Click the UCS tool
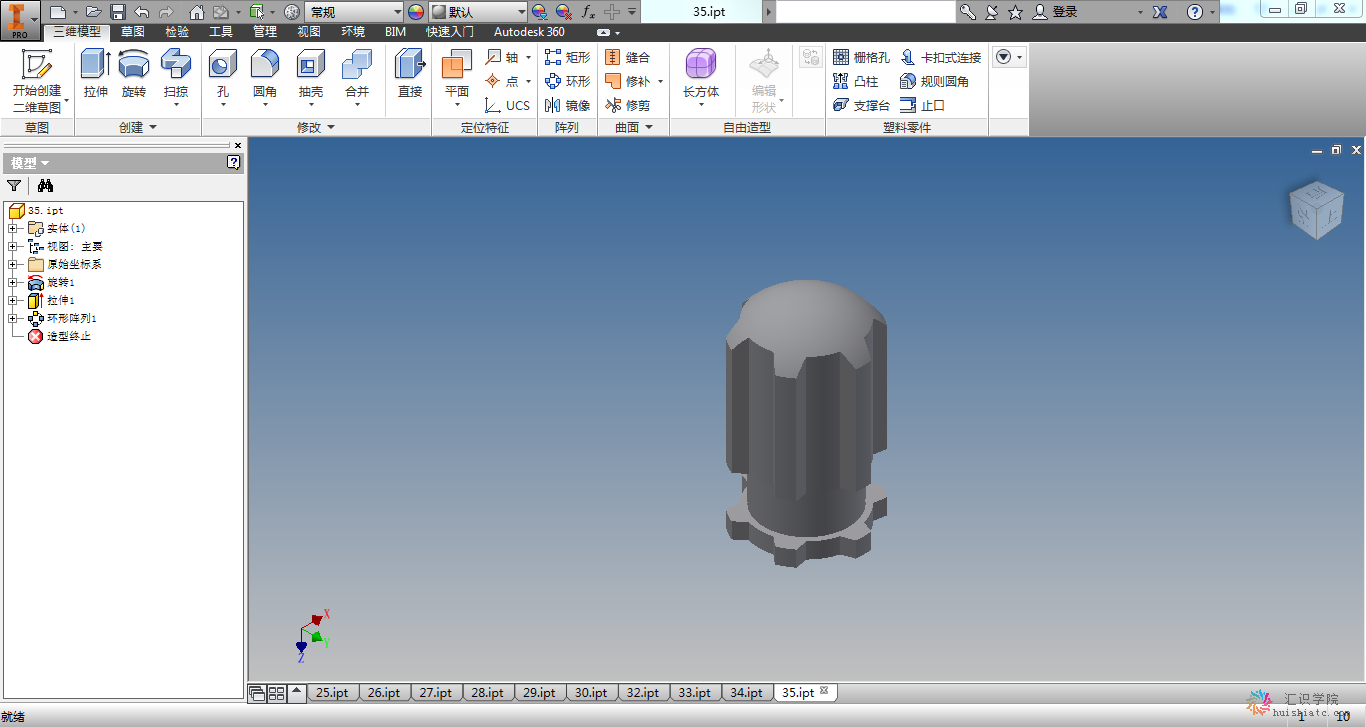This screenshot has width=1366, height=727. coord(508,105)
